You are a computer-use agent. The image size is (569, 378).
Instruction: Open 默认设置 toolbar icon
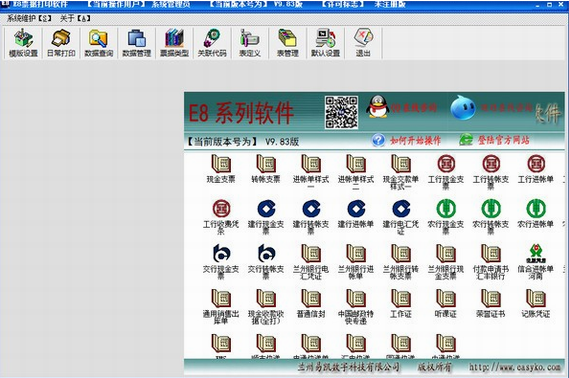(326, 43)
